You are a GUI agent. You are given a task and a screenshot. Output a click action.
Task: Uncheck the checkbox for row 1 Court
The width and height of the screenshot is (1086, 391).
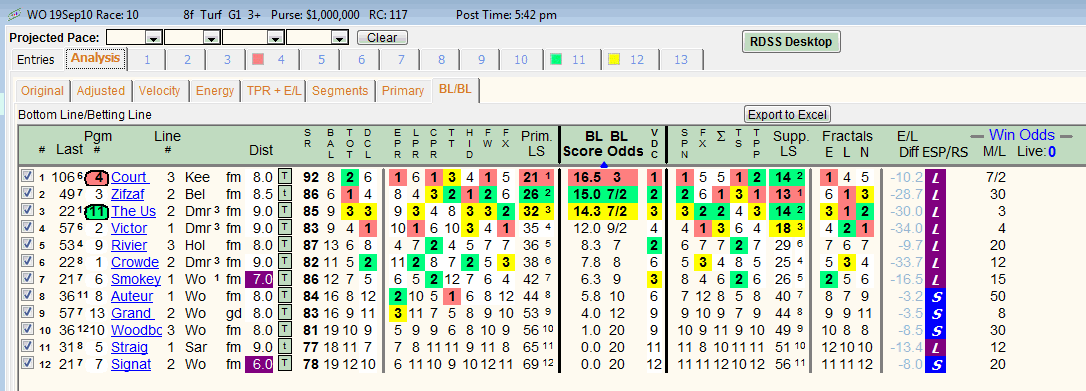[27, 176]
